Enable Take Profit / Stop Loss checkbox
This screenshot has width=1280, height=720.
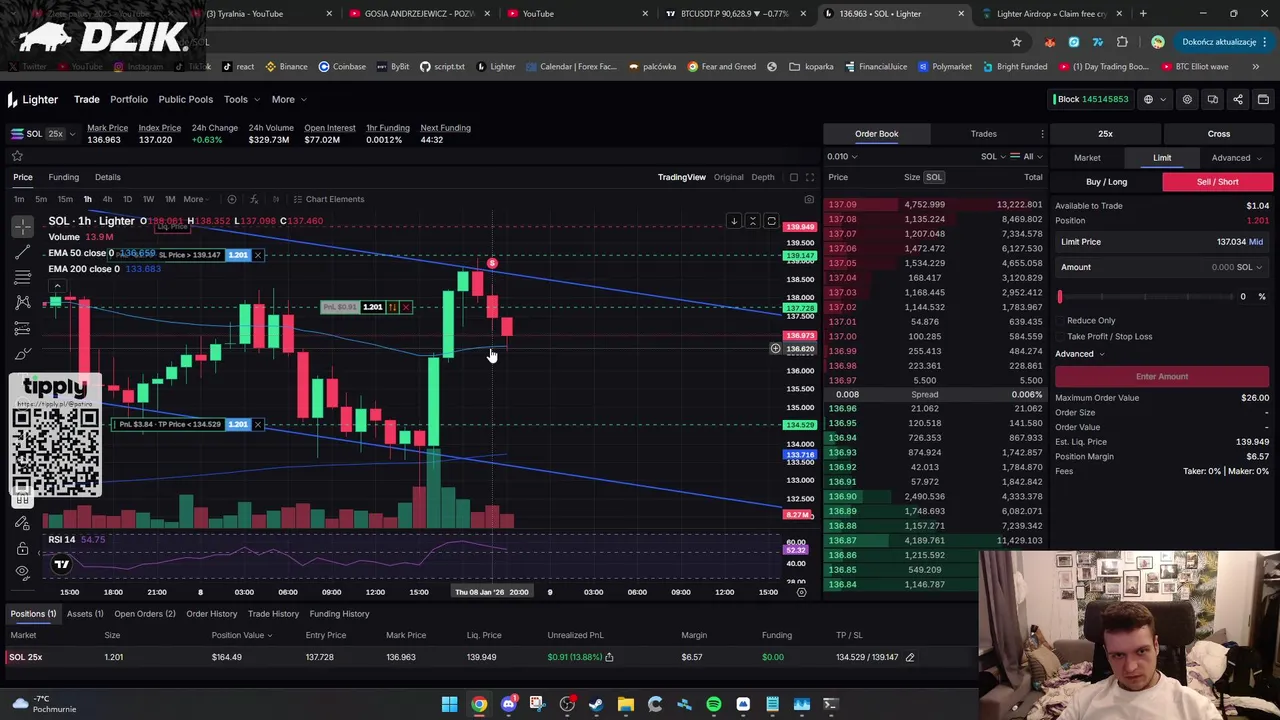[x=1060, y=336]
